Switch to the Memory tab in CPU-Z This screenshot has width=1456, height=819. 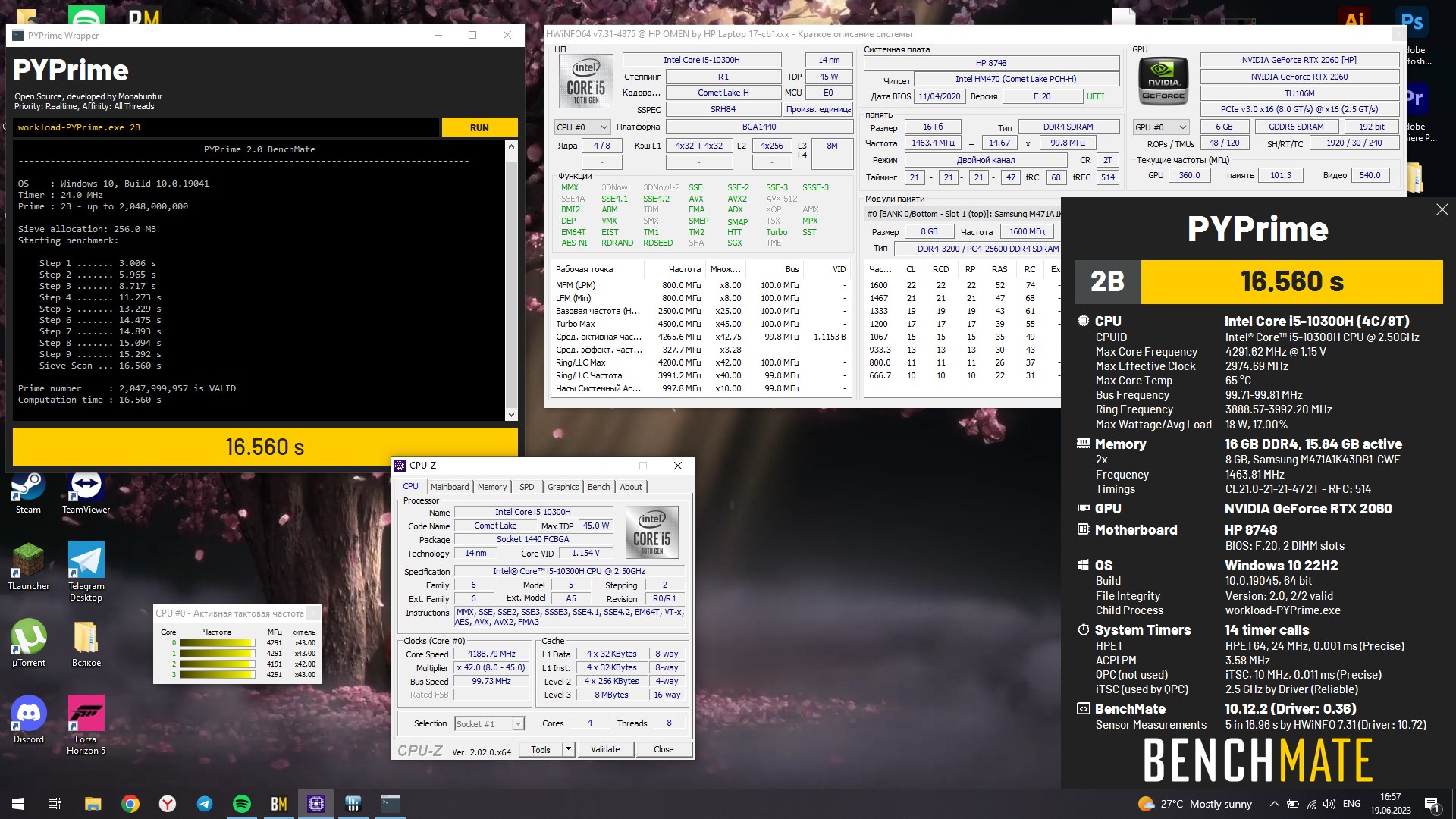coord(491,487)
